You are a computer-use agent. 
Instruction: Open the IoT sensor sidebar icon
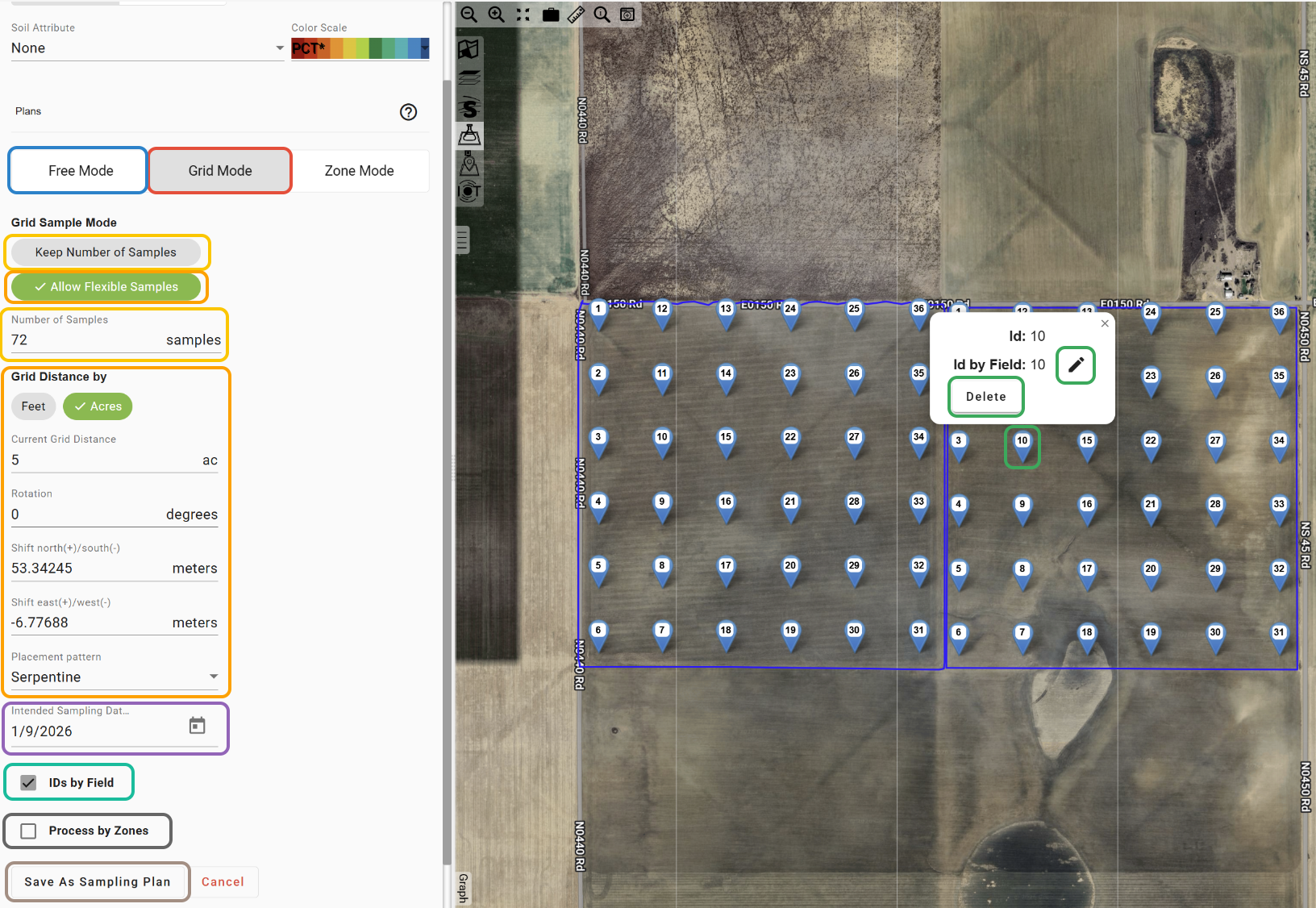[469, 192]
